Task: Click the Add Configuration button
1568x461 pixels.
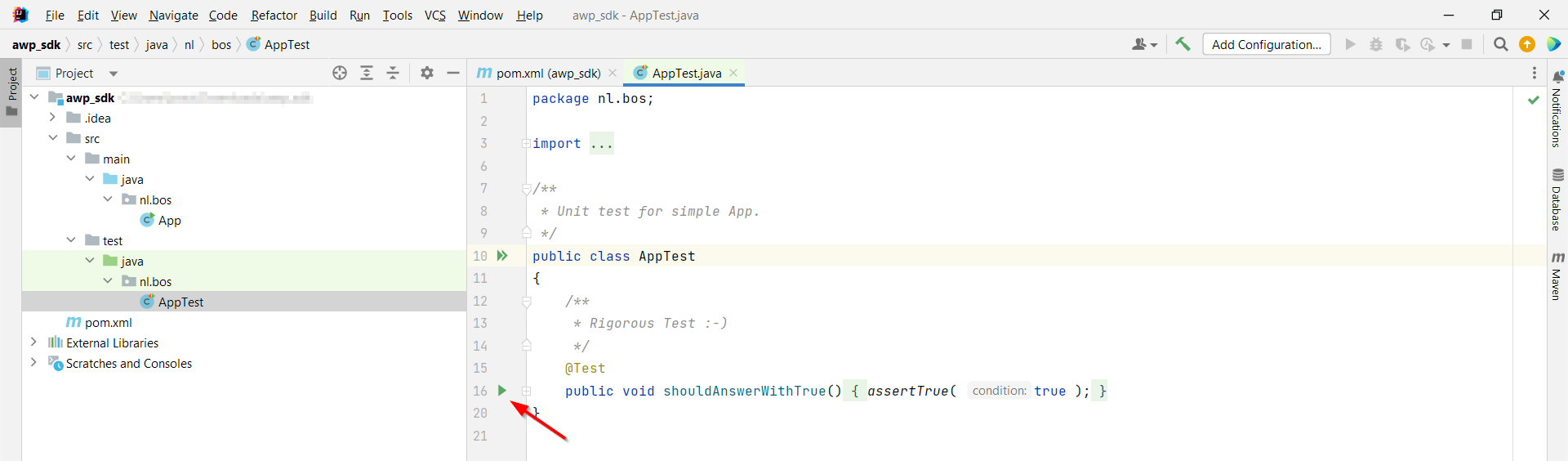Action: pos(1266,44)
